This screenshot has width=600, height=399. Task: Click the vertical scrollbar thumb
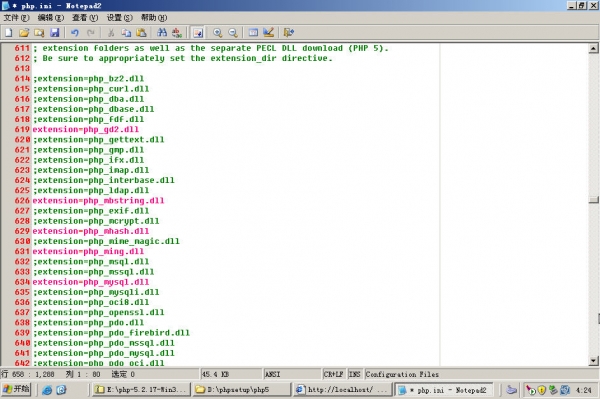click(x=593, y=200)
